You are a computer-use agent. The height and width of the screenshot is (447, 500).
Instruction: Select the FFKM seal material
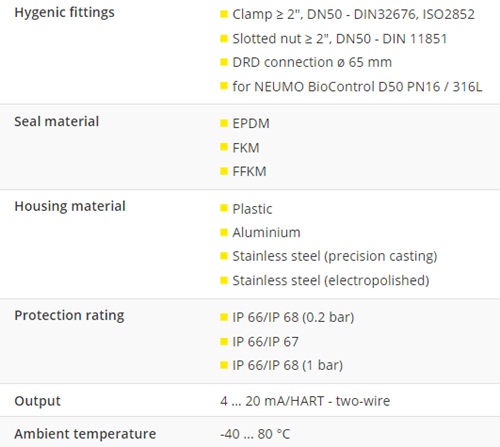[x=249, y=171]
